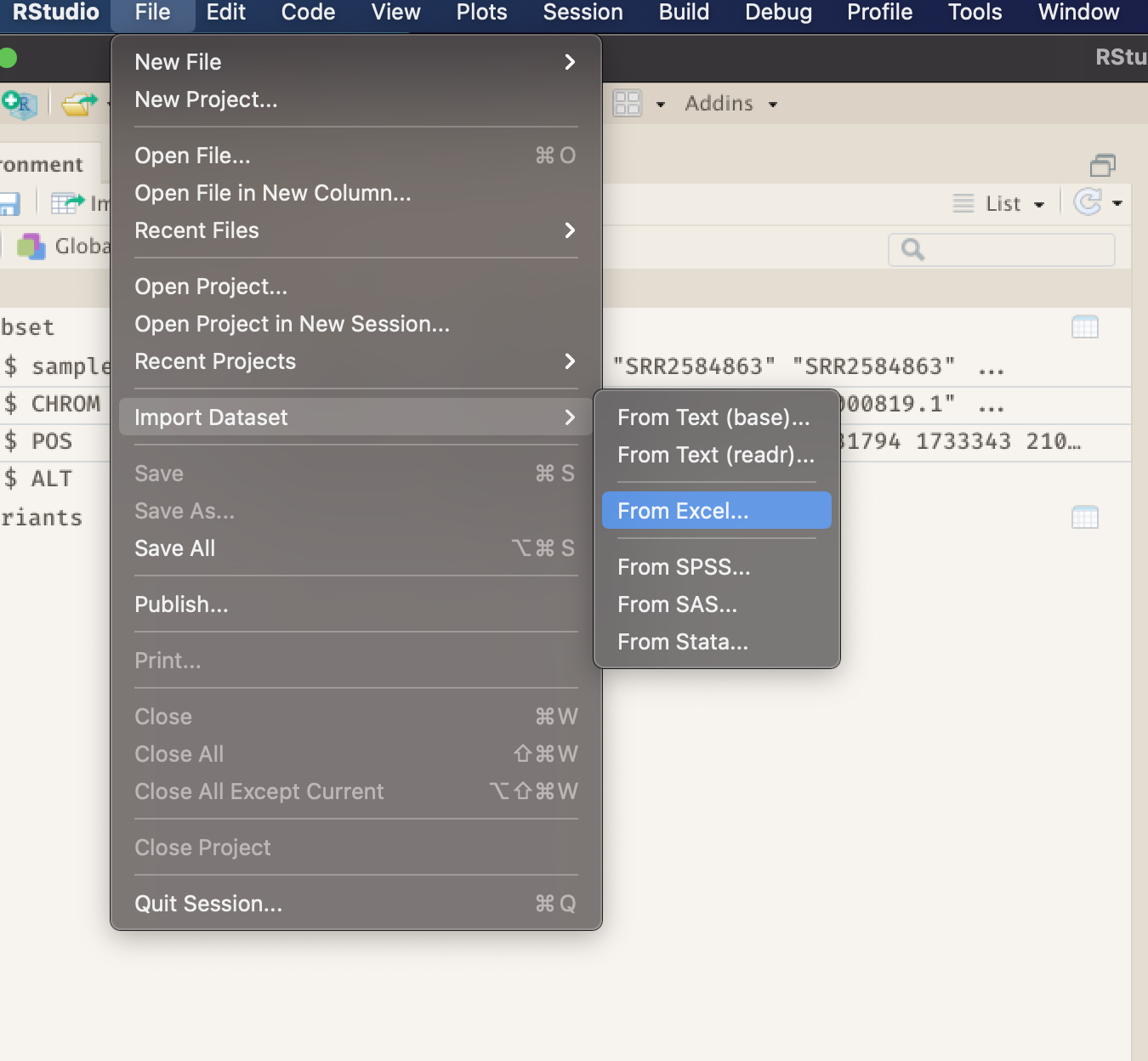Image resolution: width=1148 pixels, height=1061 pixels.
Task: Click the save workspace disk icon
Action: tap(9, 203)
